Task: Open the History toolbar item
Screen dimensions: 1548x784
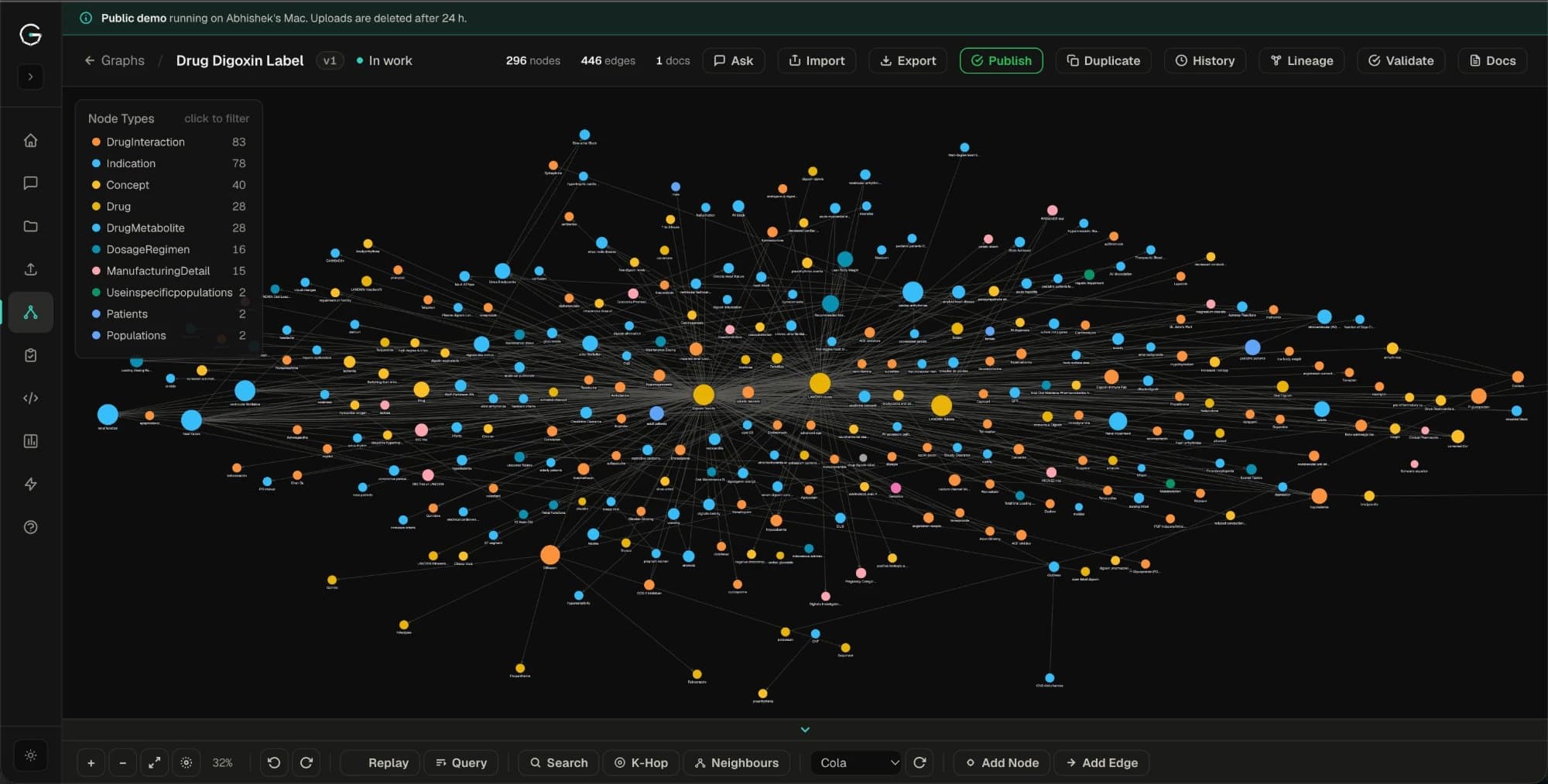Action: (x=1204, y=60)
